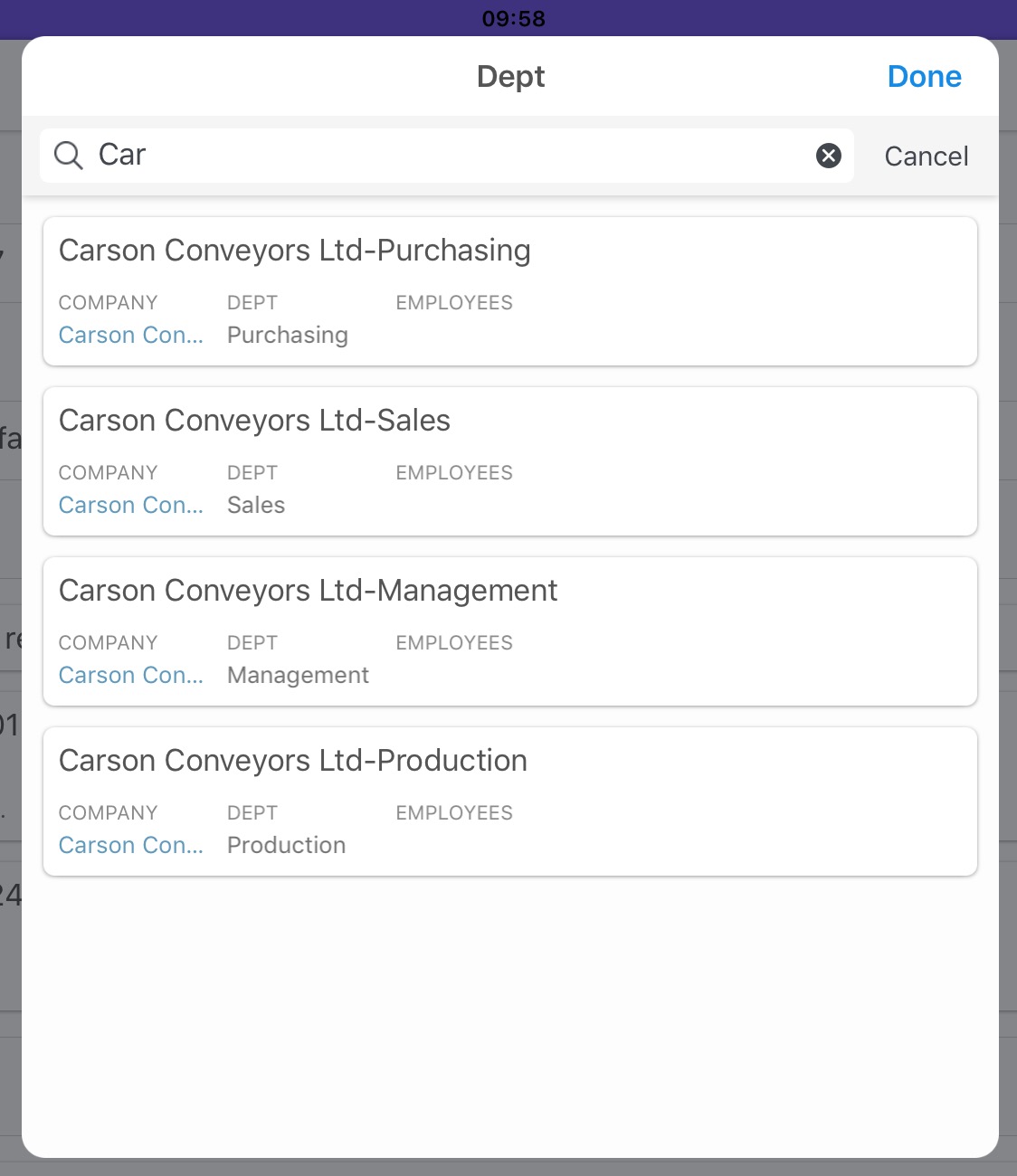Follow the company link in the Management card
1017x1176 pixels.
click(x=130, y=676)
